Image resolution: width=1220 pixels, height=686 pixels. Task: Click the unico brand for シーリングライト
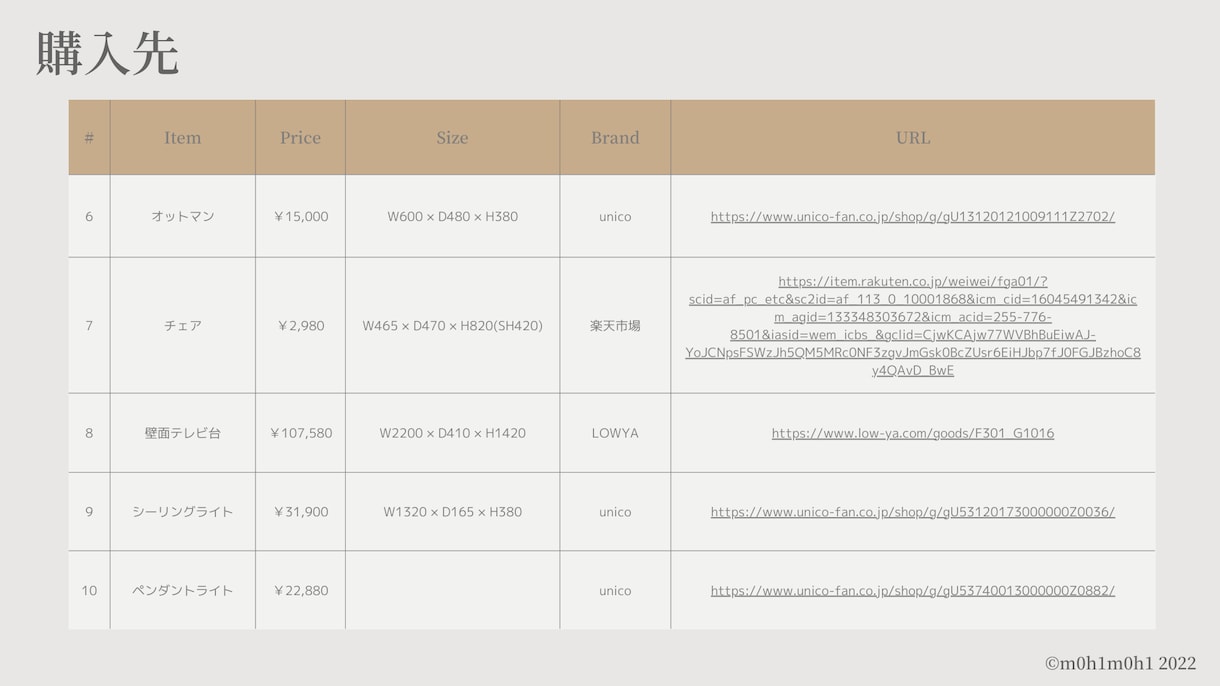615,512
